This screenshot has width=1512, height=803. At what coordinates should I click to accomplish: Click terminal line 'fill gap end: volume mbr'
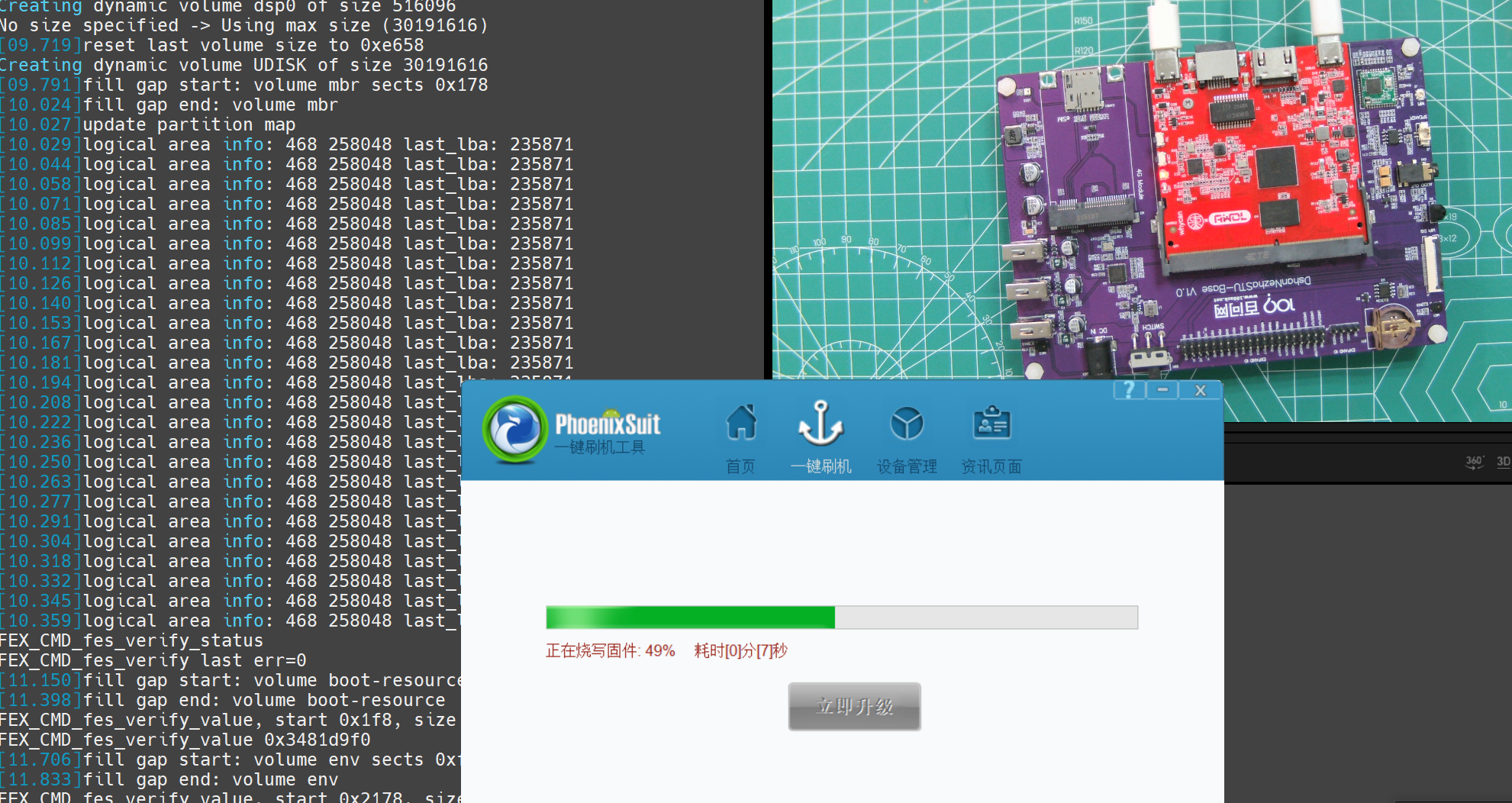(x=169, y=105)
